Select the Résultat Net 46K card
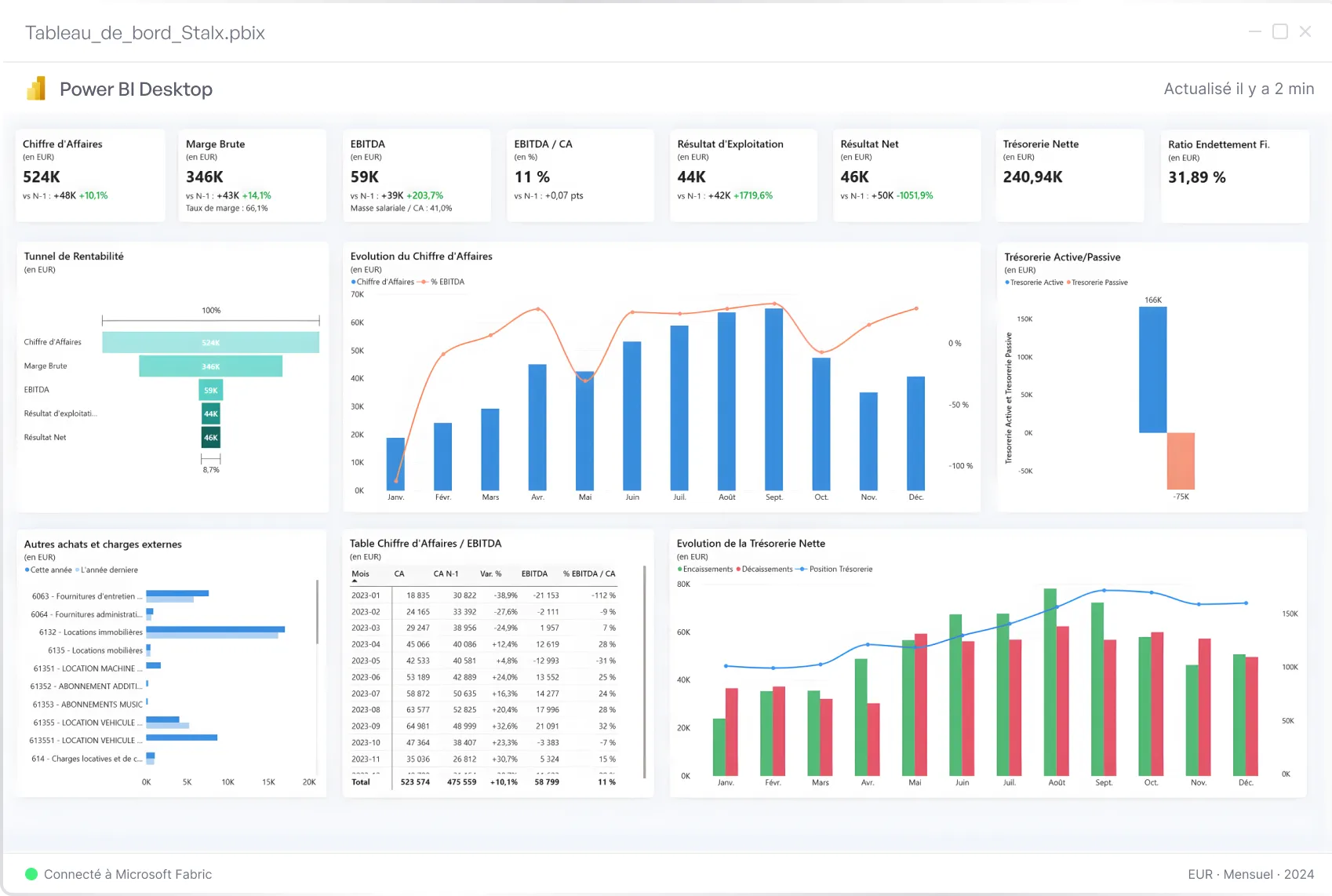The height and width of the screenshot is (896, 1332). [x=907, y=176]
